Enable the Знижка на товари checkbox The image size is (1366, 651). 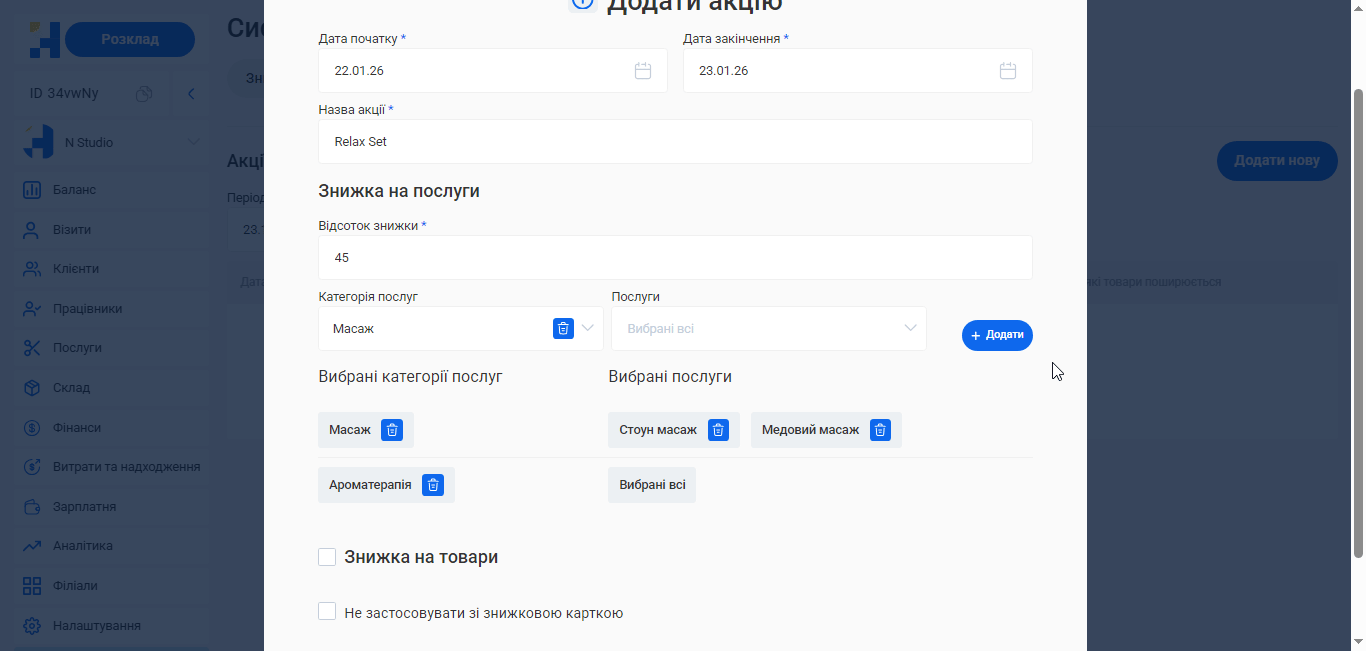[327, 556]
